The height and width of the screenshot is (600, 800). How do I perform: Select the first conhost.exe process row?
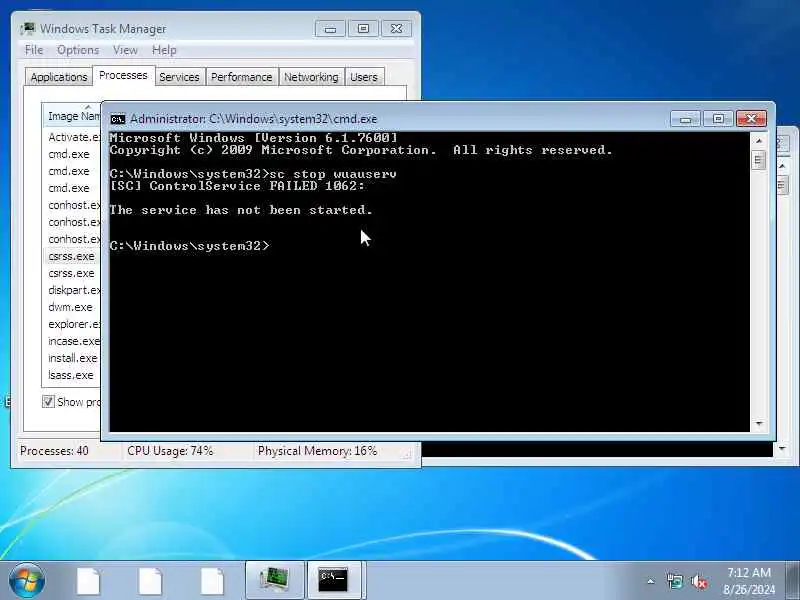(72, 205)
